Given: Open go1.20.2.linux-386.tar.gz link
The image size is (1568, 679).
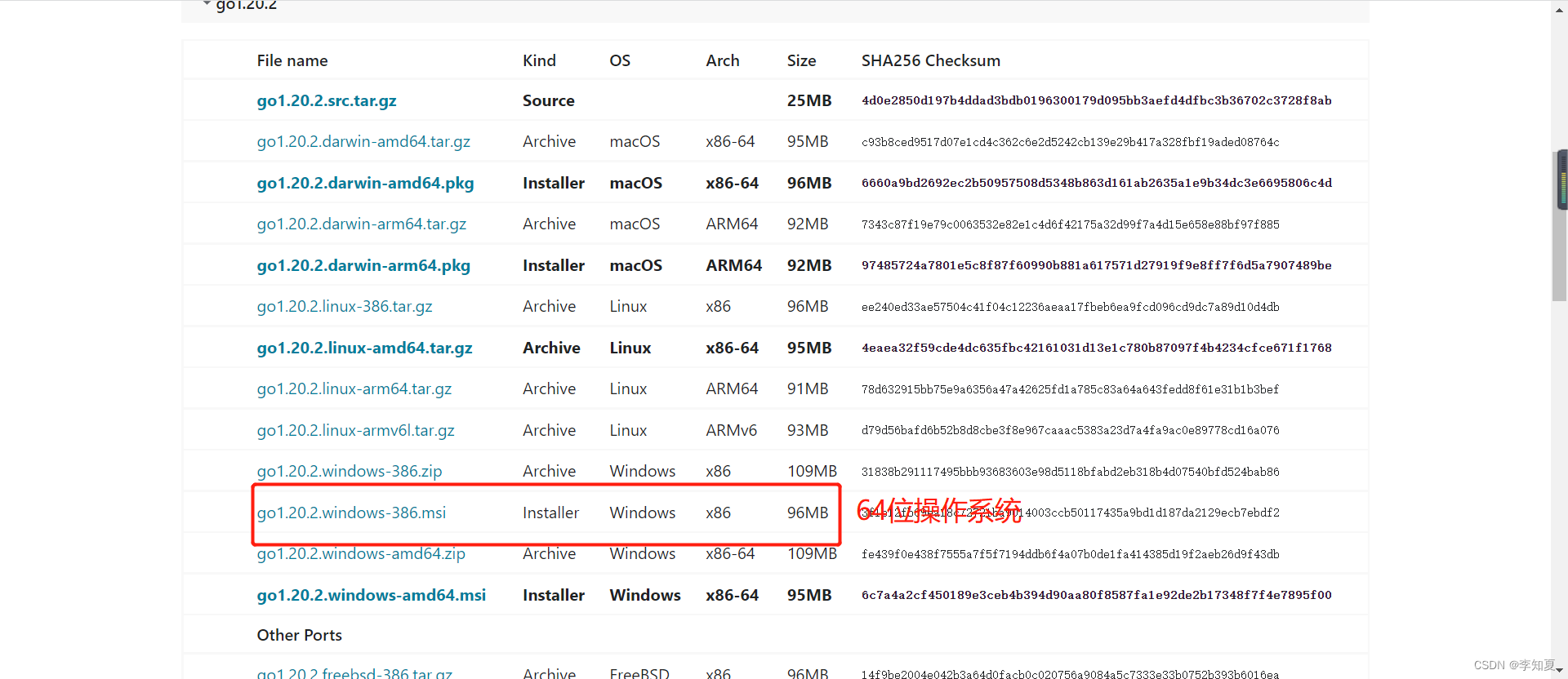Looking at the screenshot, I should [345, 306].
